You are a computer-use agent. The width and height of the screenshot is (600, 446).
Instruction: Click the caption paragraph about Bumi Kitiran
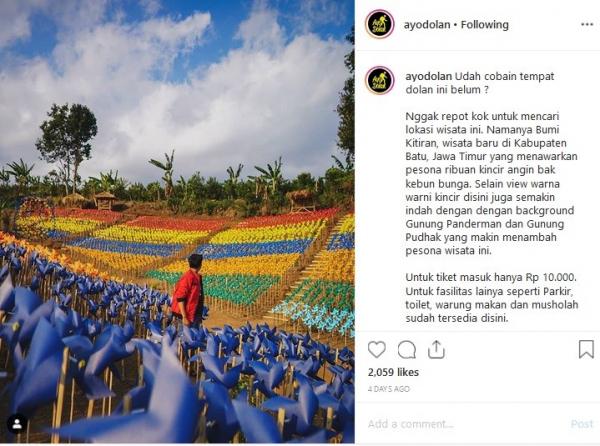point(491,184)
